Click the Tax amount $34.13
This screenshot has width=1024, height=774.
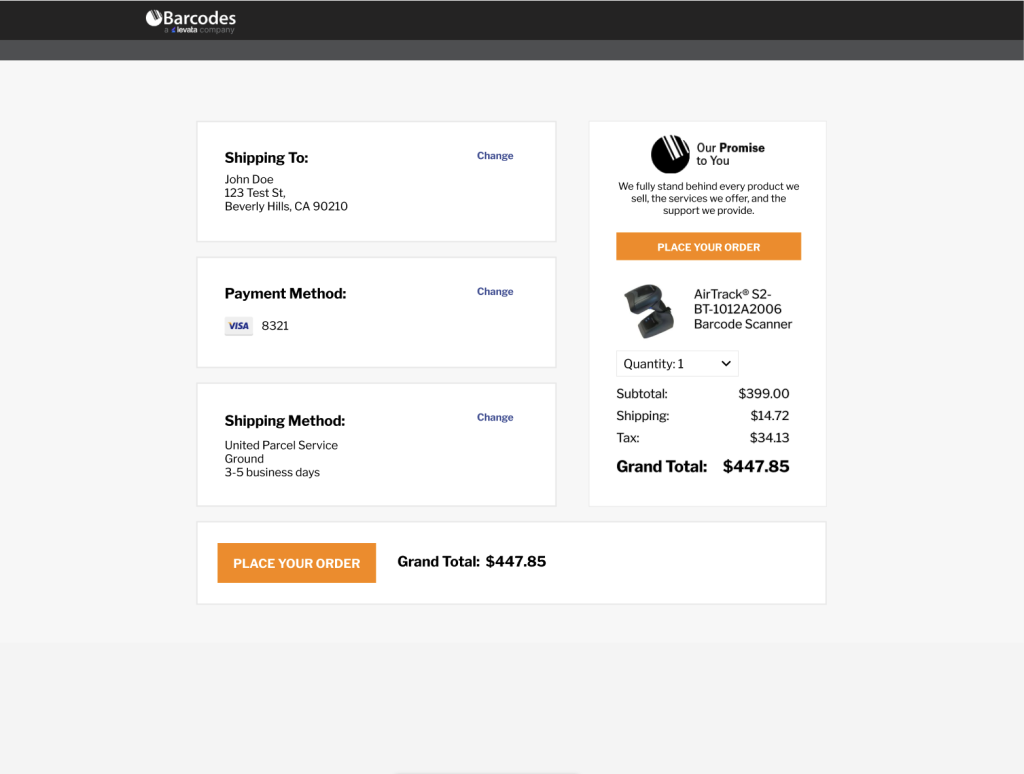point(769,438)
